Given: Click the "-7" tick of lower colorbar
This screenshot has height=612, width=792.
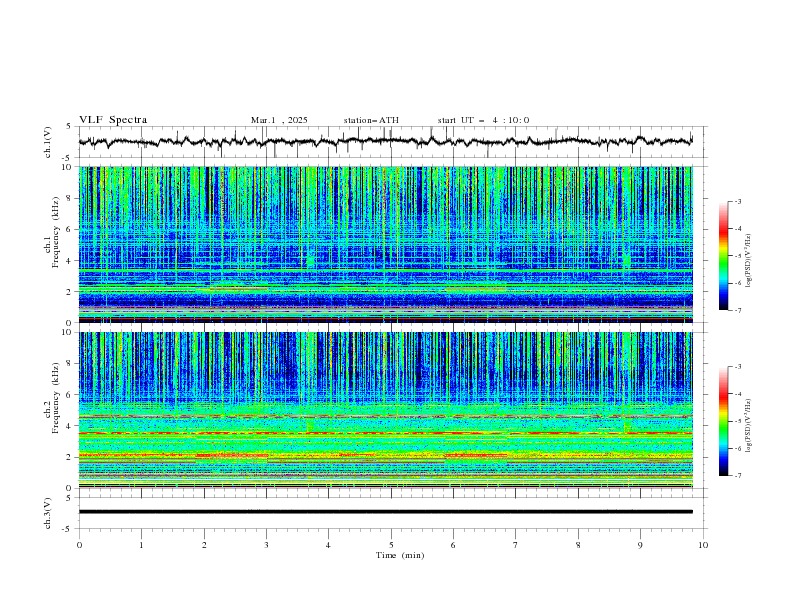Looking at the screenshot, I should (x=737, y=476).
